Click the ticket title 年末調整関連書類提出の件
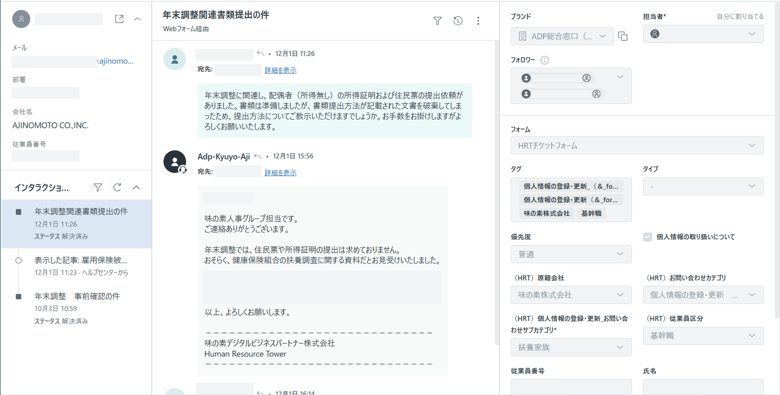 click(x=216, y=15)
